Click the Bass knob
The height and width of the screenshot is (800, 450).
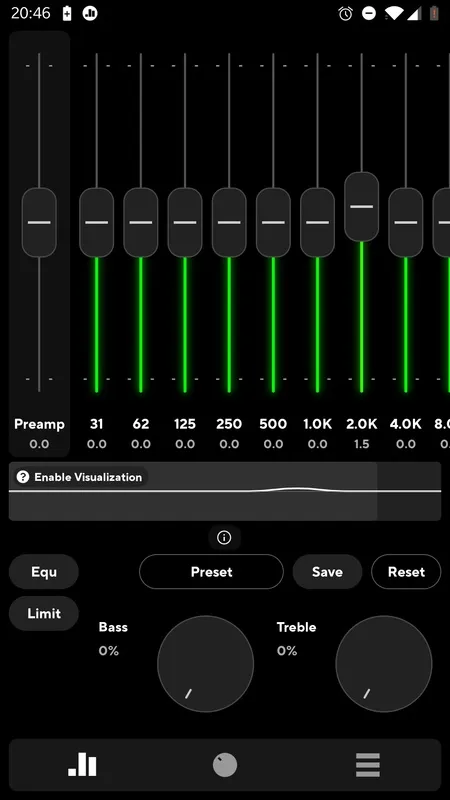[206, 663]
